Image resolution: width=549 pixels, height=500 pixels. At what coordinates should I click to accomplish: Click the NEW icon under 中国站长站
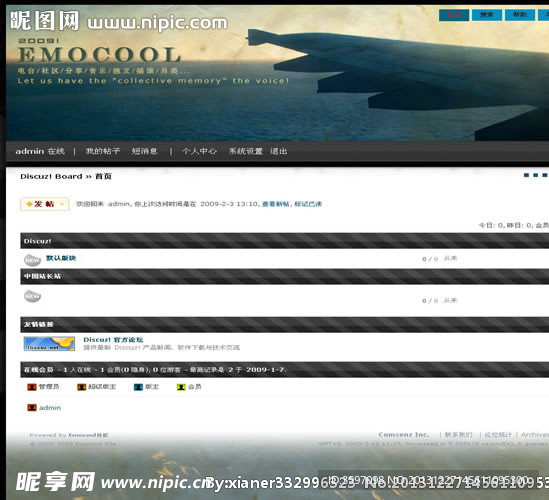[x=33, y=296]
